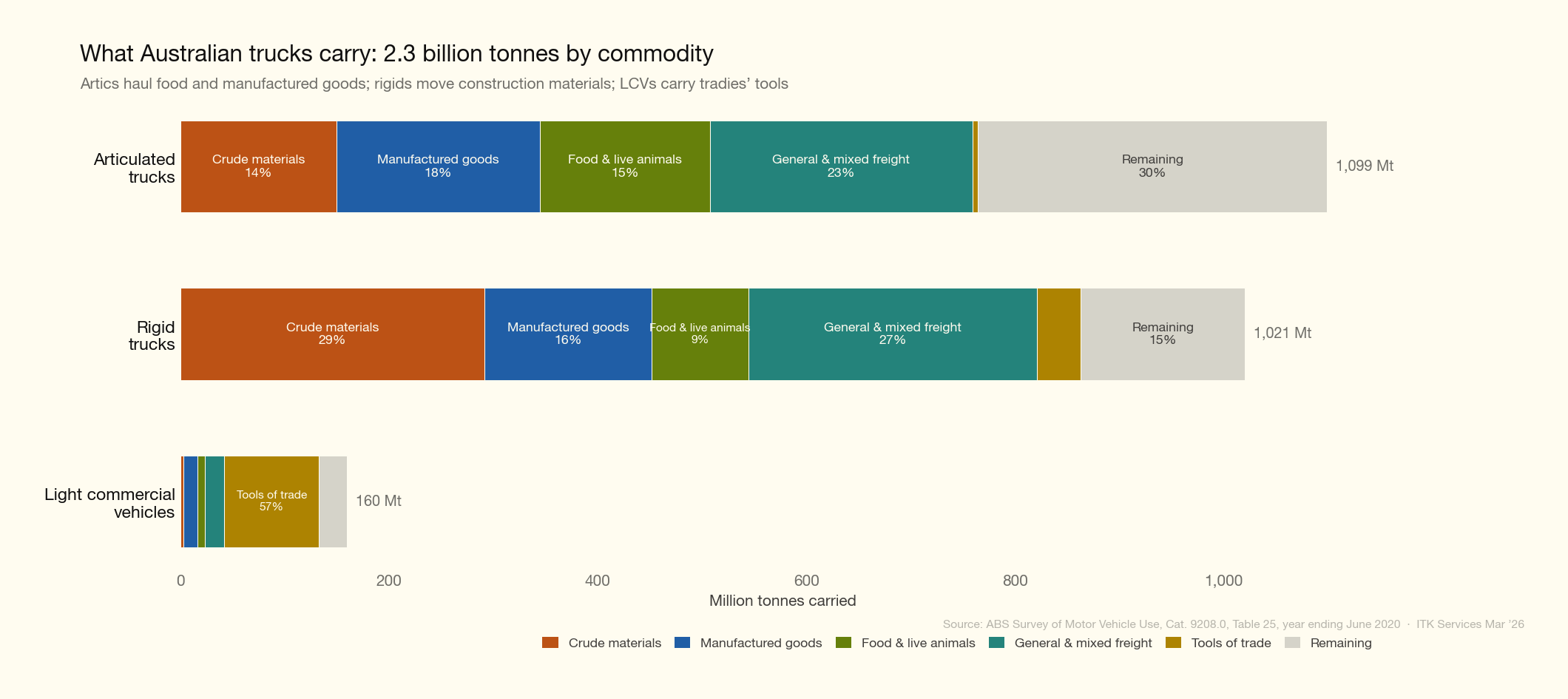This screenshot has height=699, width=1568.
Task: Click the grey Remaining legend swatch
Action: (x=1292, y=643)
